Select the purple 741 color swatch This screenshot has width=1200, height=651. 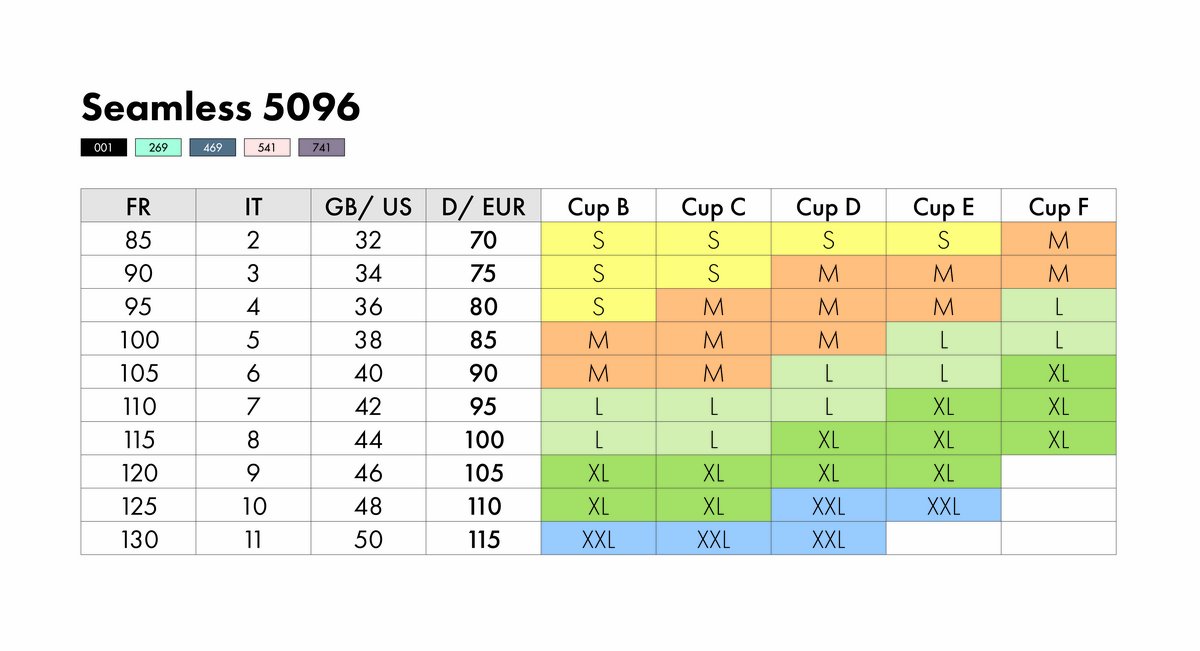click(x=322, y=148)
